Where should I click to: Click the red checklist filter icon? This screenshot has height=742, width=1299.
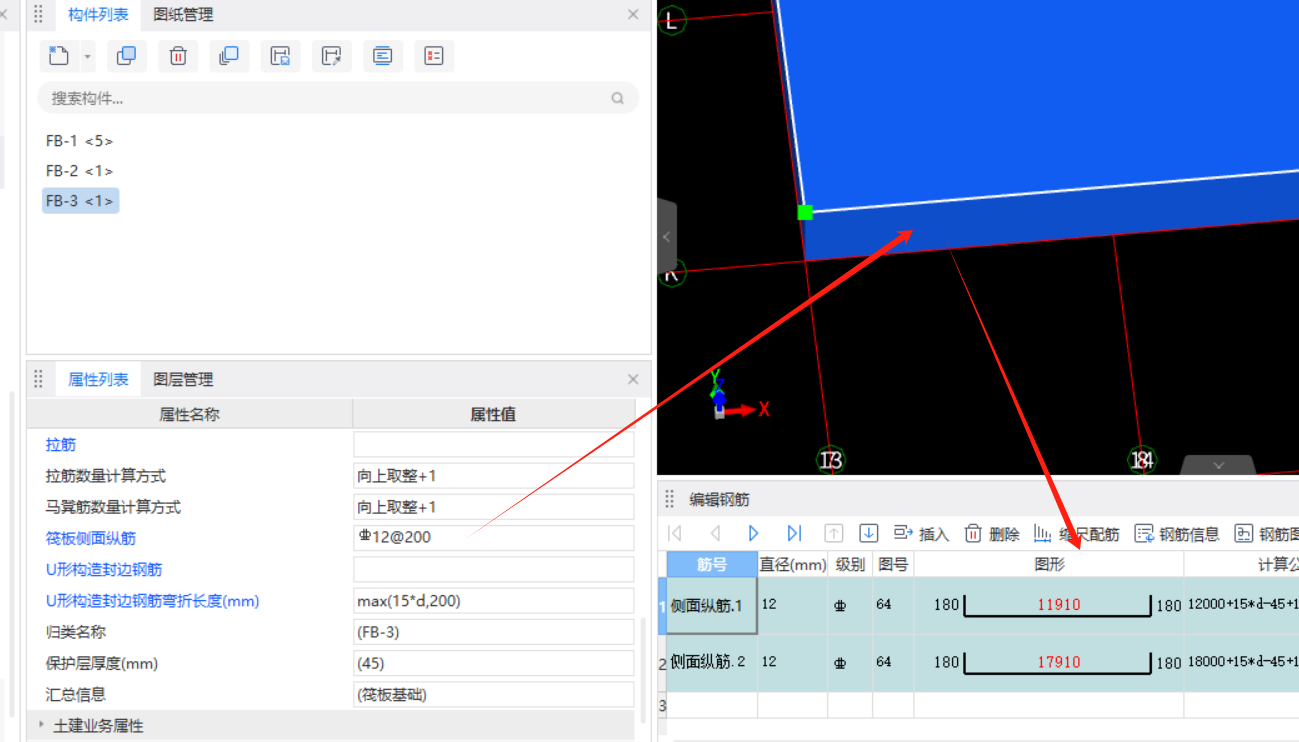point(433,56)
